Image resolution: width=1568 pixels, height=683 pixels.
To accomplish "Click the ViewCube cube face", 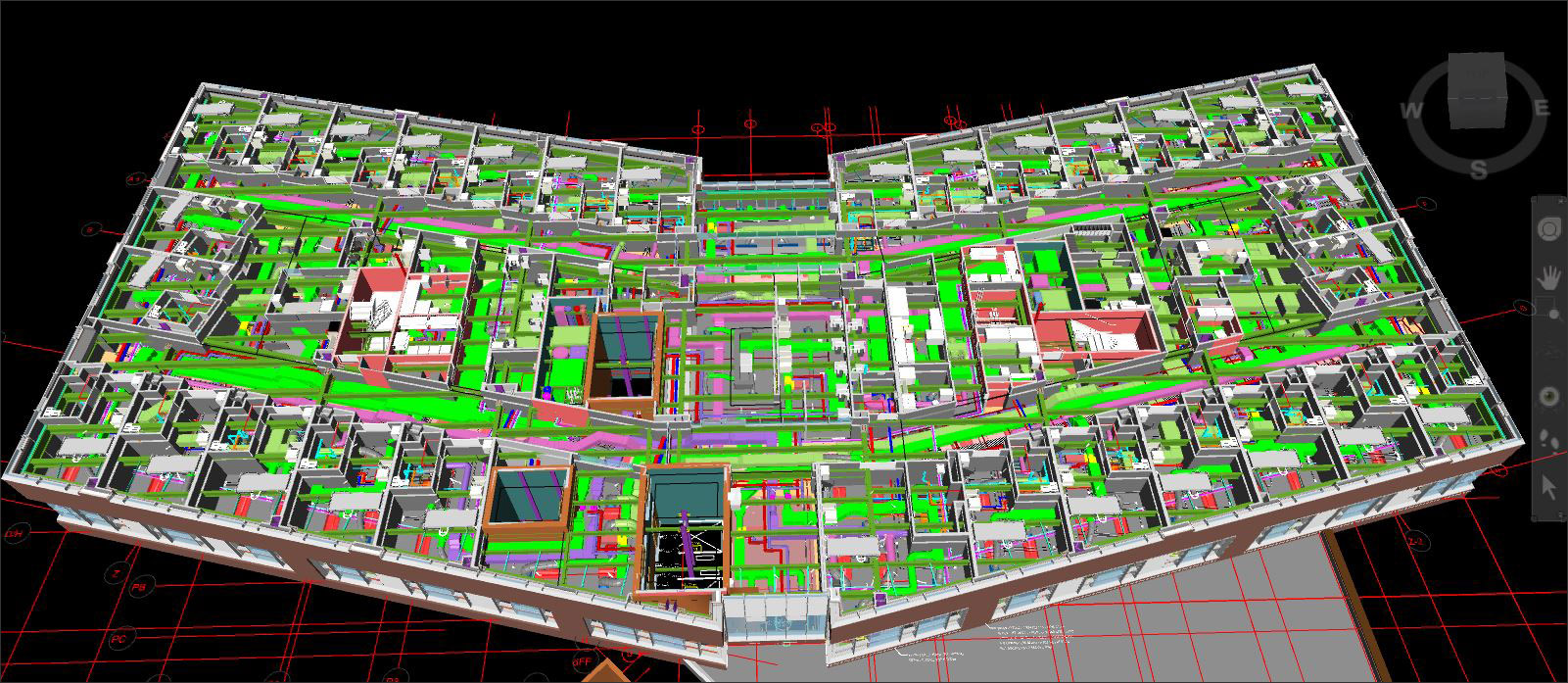I will pos(1478,89).
